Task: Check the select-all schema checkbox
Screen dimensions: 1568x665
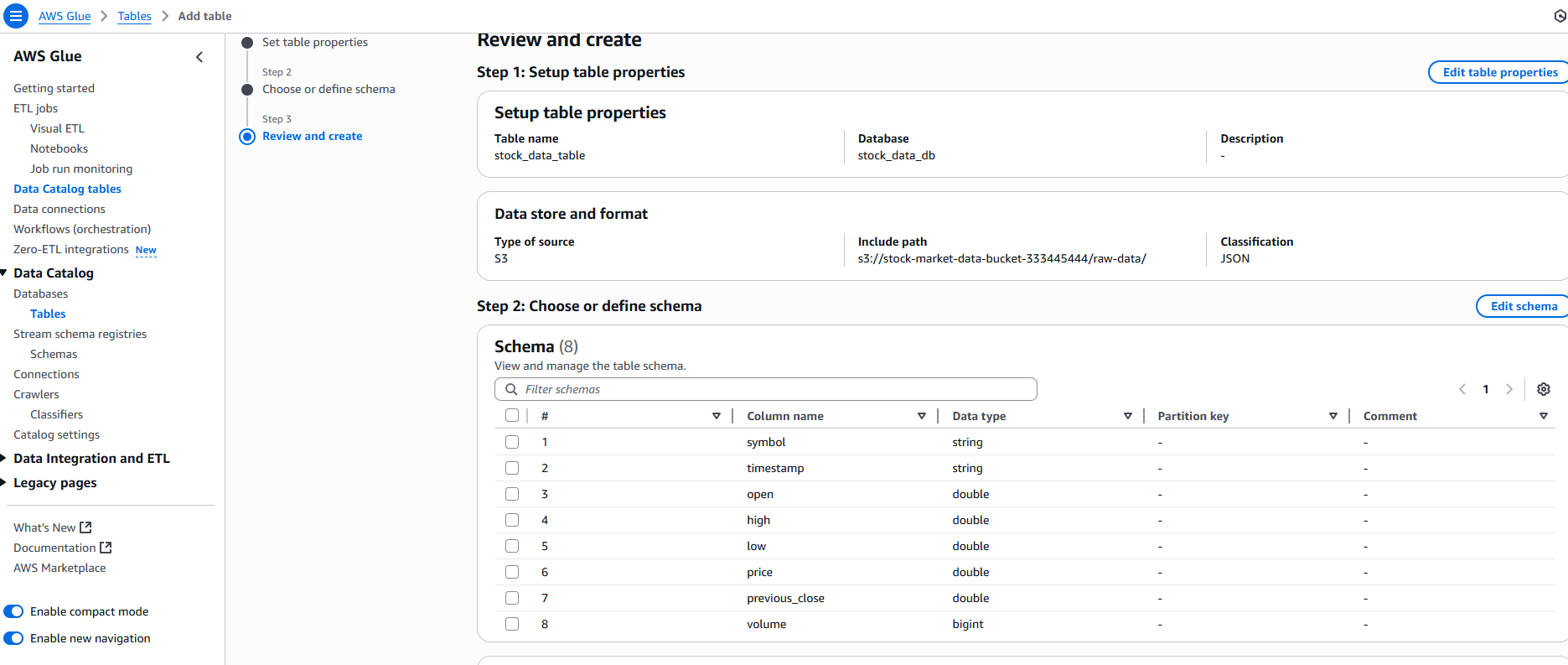Action: click(x=512, y=415)
